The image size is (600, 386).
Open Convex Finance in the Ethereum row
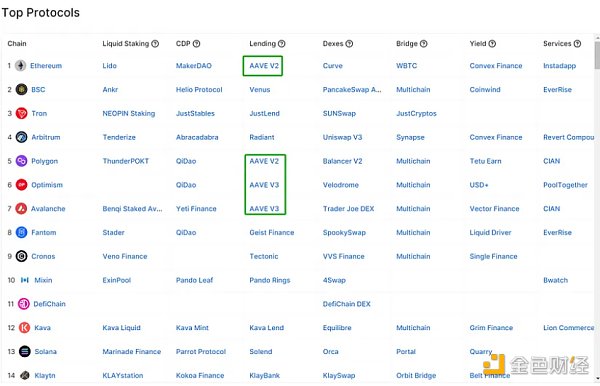coord(496,66)
